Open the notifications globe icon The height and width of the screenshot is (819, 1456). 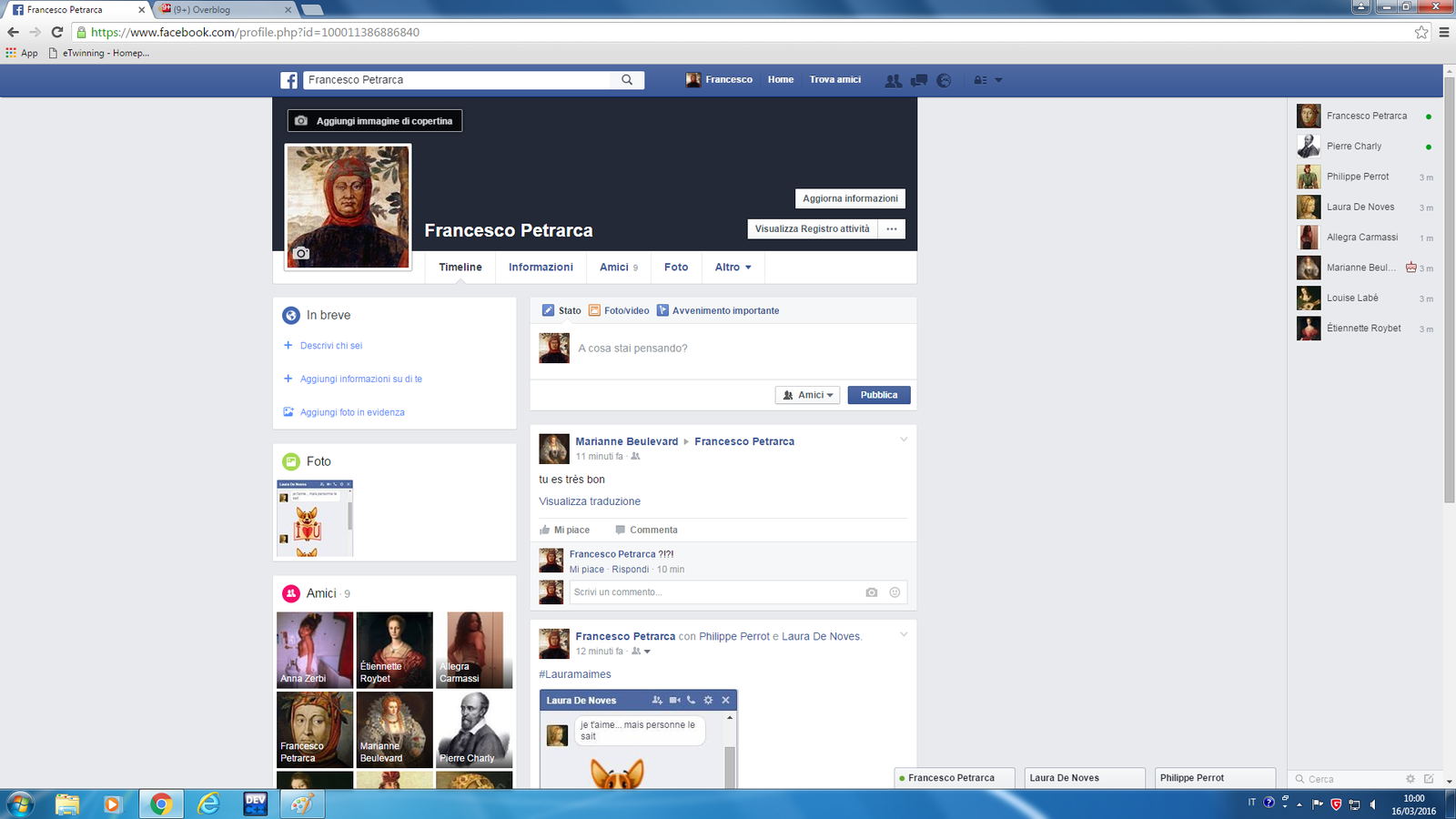pyautogui.click(x=944, y=80)
